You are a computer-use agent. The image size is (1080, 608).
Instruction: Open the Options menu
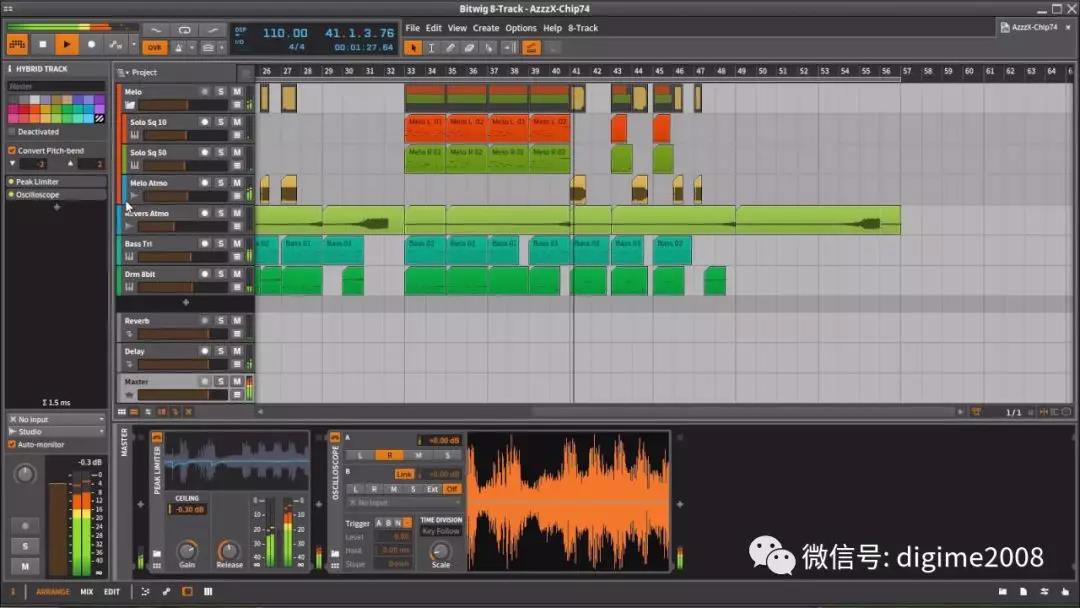tap(521, 28)
